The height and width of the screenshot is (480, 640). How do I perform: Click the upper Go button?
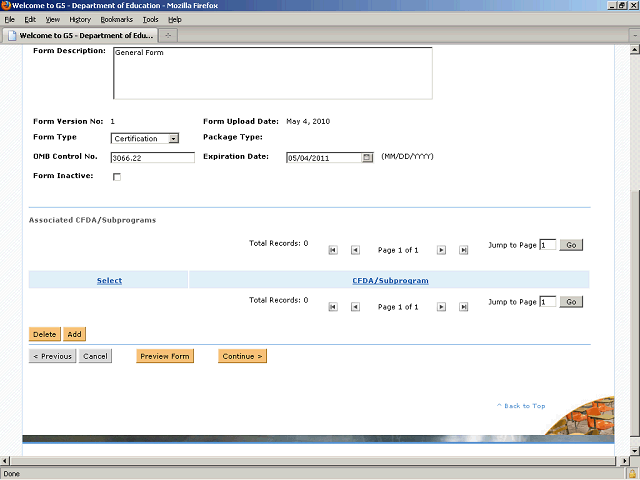(x=571, y=245)
